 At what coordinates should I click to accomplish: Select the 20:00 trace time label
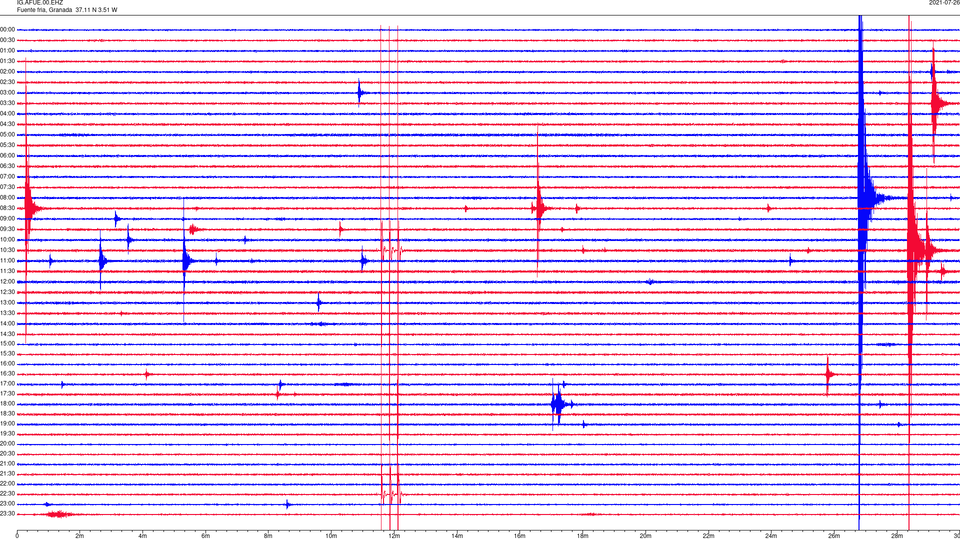click(x=8, y=444)
